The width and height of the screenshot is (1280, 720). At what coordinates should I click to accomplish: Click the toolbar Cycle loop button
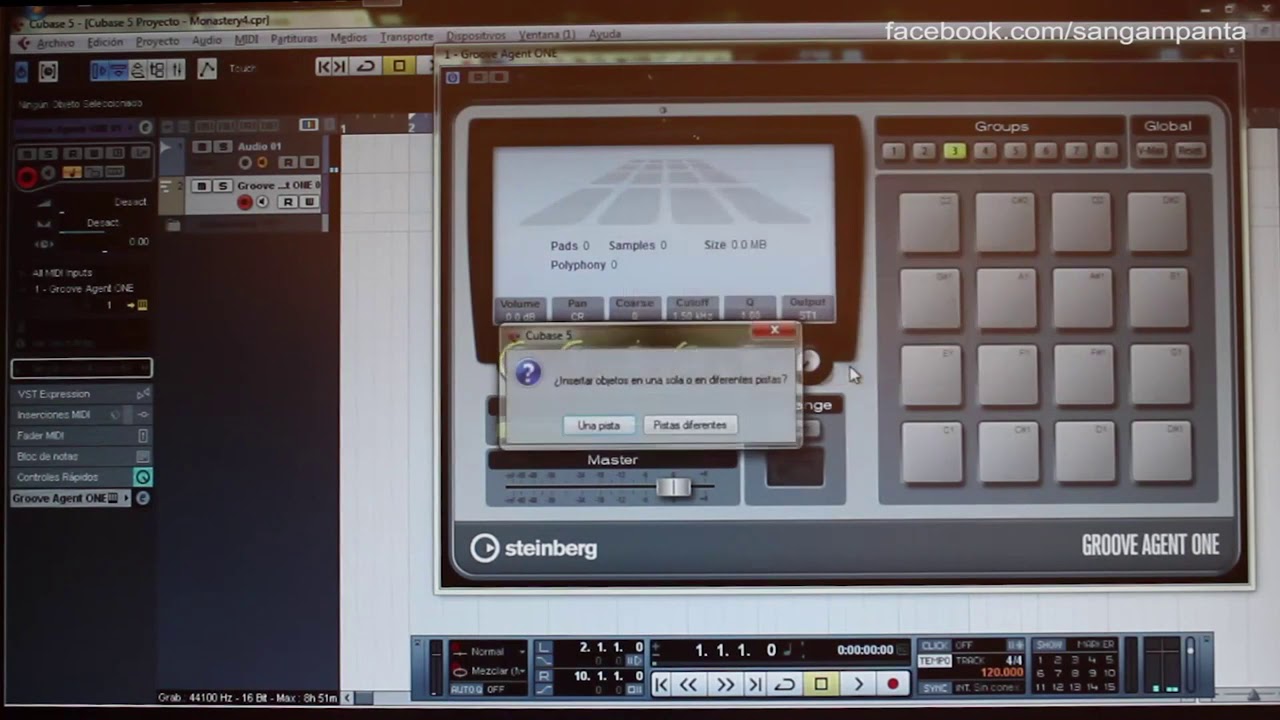click(366, 66)
